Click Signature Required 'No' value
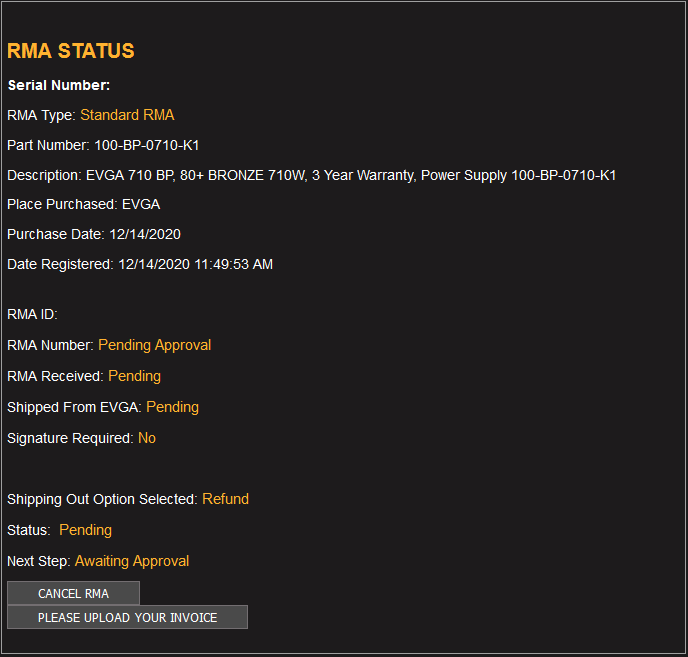The width and height of the screenshot is (688, 657). [x=147, y=438]
